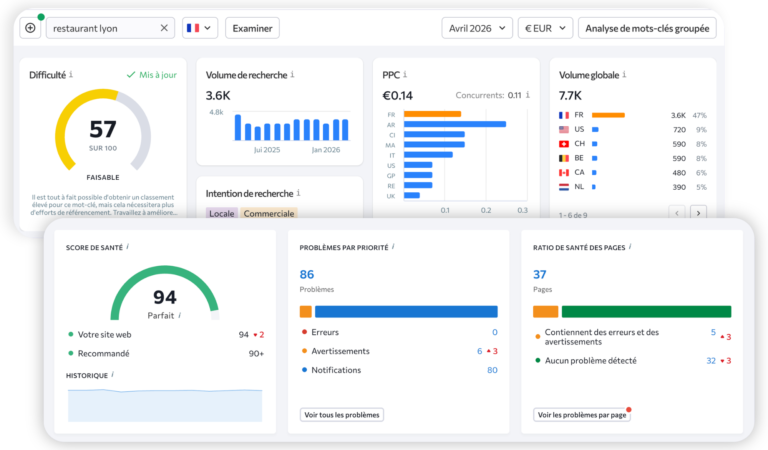Click Voir tous les problèmes button
Image resolution: width=768 pixels, height=450 pixels.
tap(342, 415)
